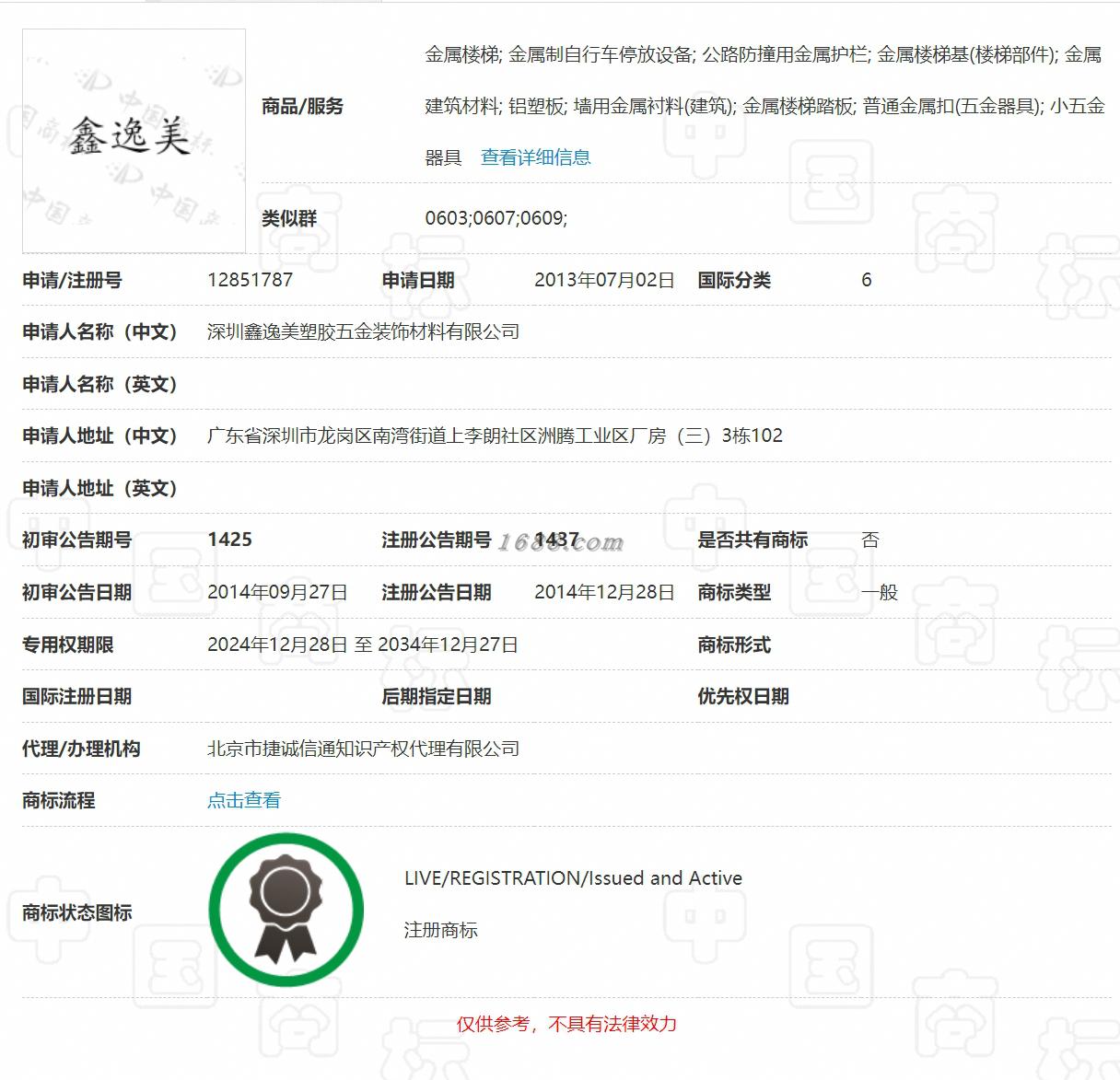Image resolution: width=1120 pixels, height=1080 pixels.
Task: Click the green registered trademark status badge icon
Action: click(x=286, y=910)
